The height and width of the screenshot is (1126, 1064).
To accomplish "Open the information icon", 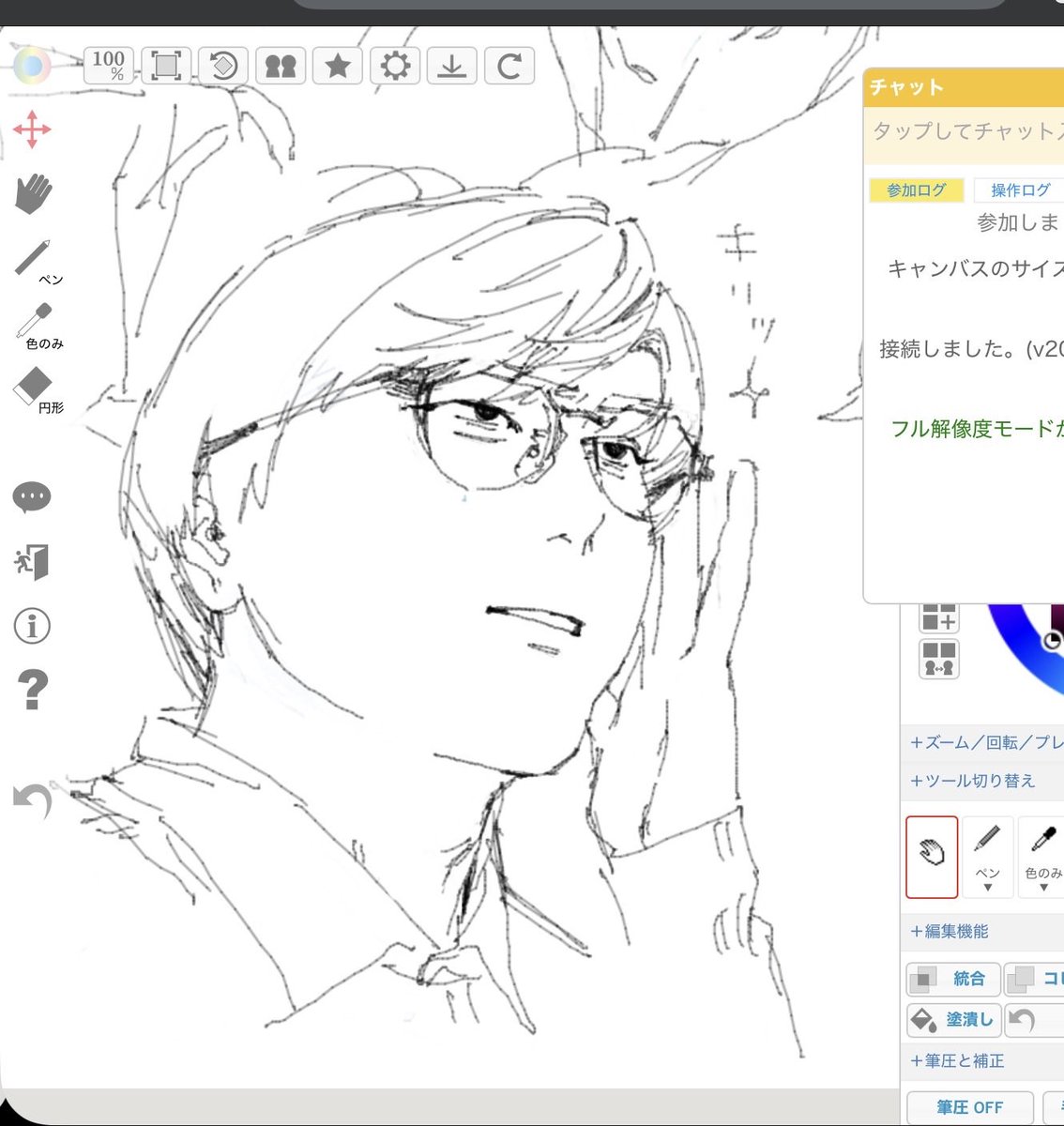I will [32, 626].
